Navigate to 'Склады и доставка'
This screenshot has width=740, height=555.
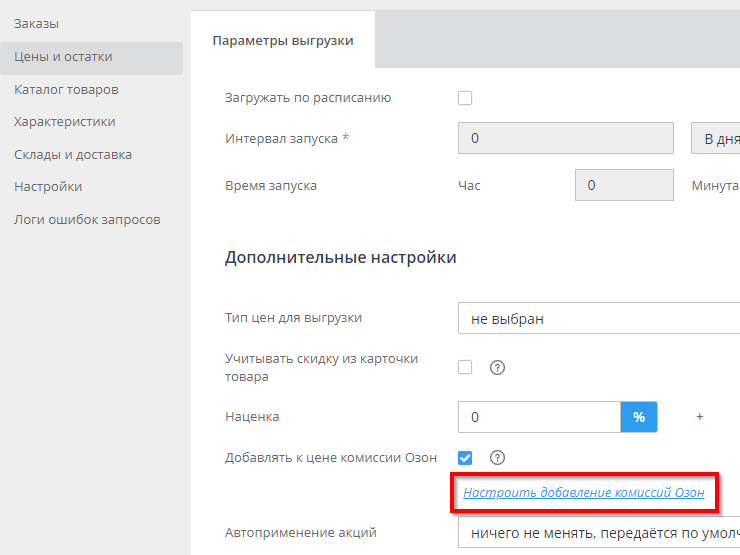tap(73, 155)
